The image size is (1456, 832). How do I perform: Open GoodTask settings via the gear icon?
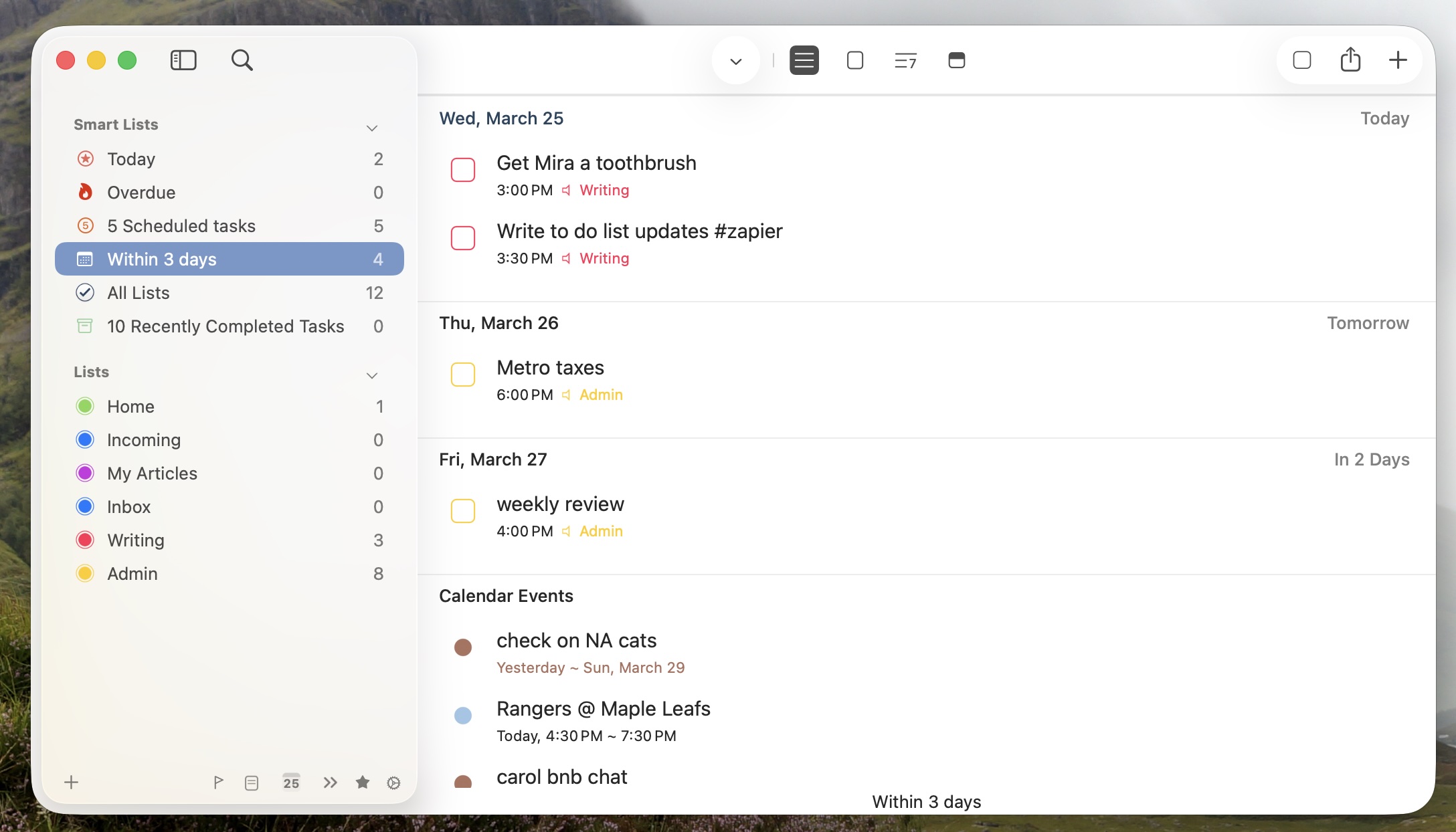tap(393, 782)
